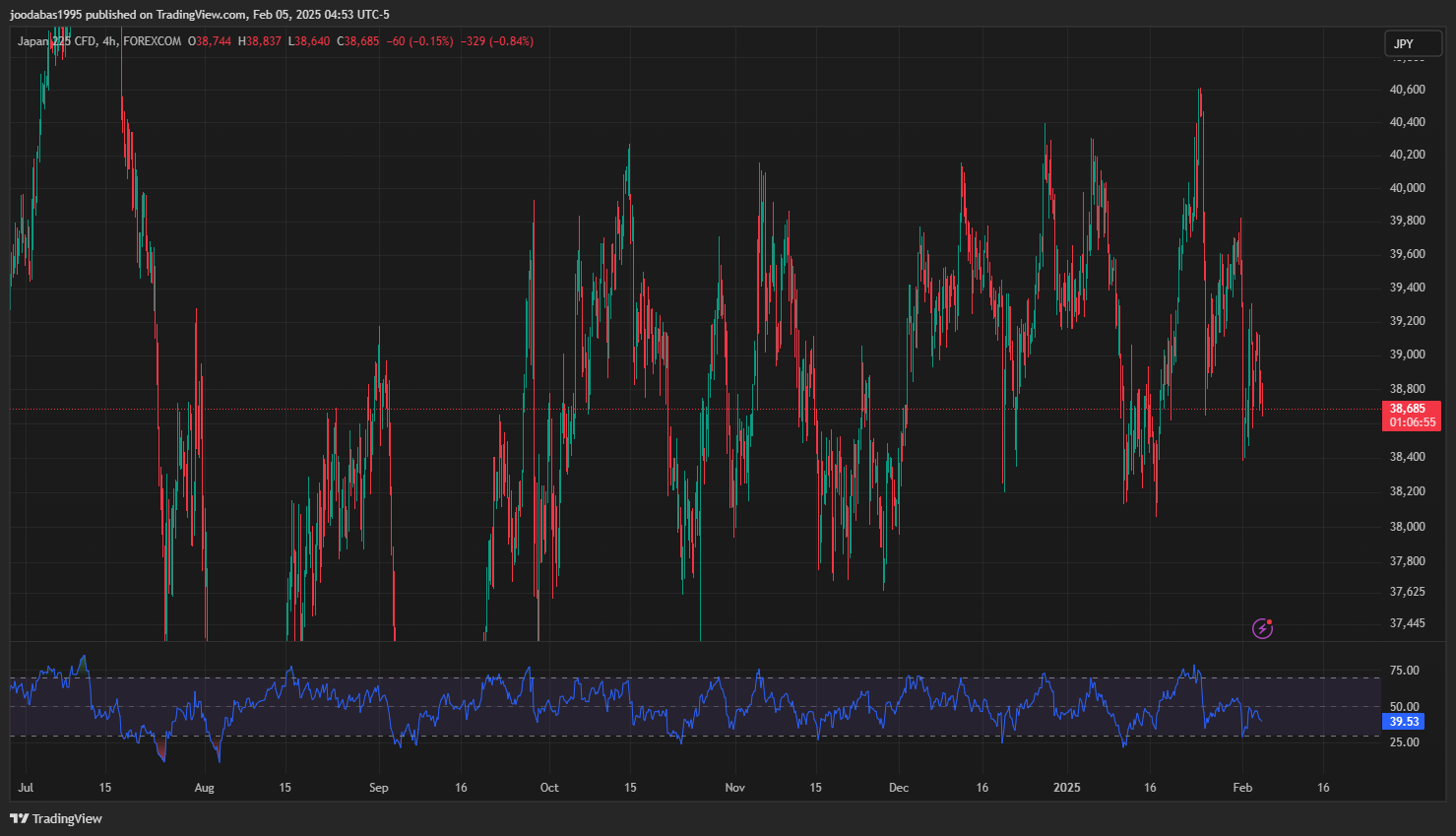The height and width of the screenshot is (836, 1456).
Task: Click the high value H38,837 in legend
Action: coord(260,41)
